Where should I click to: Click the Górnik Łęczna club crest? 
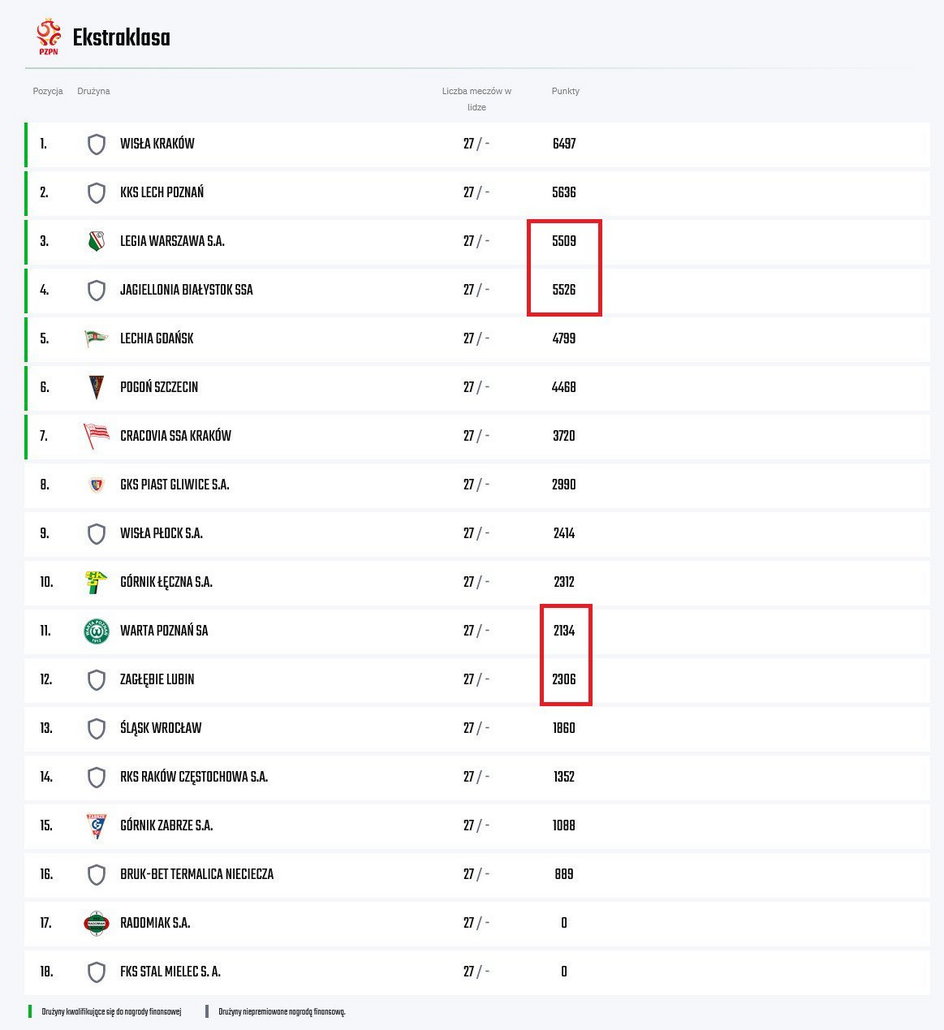coord(96,582)
